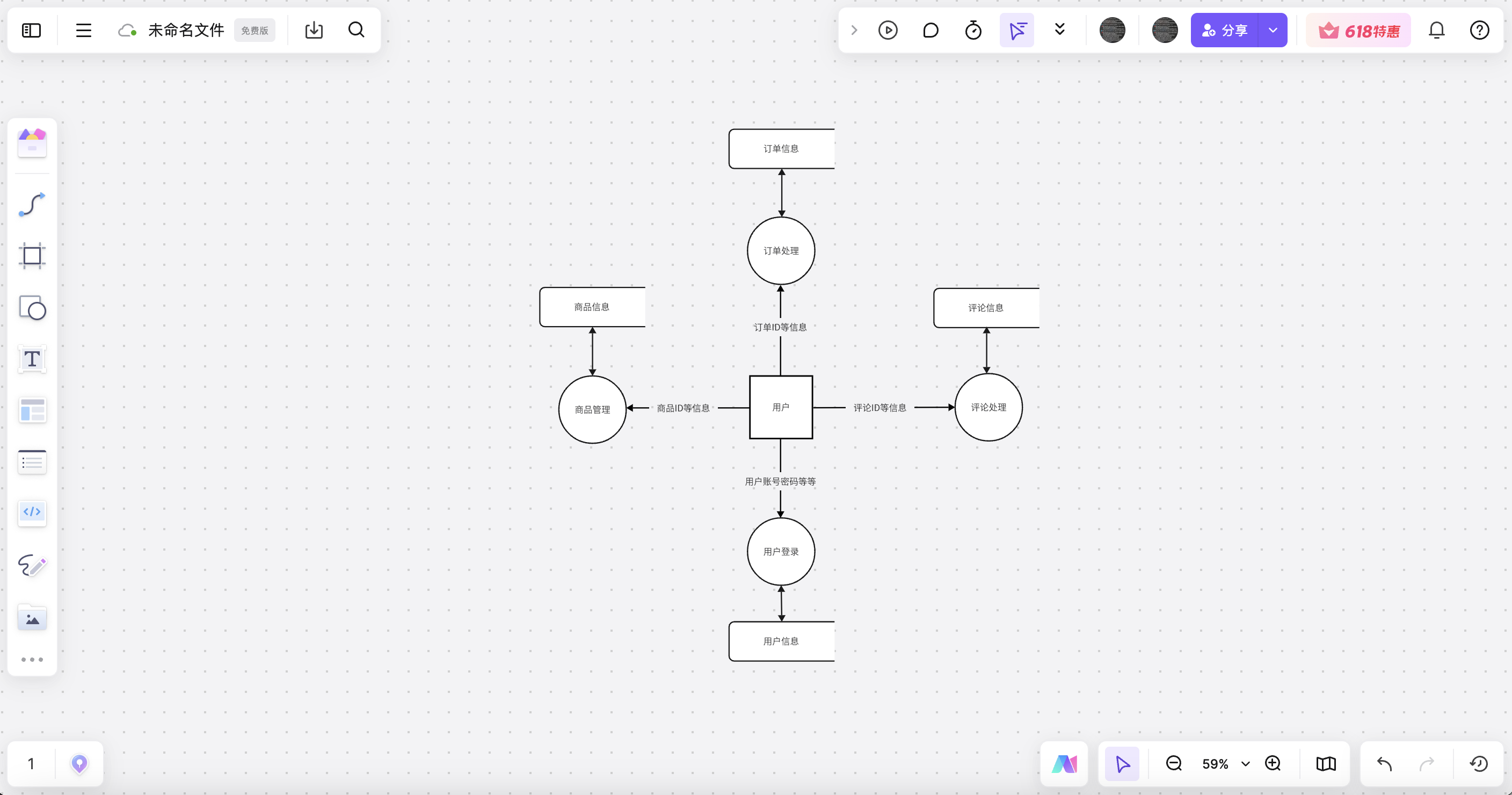This screenshot has height=795, width=1512.
Task: Redo the last action
Action: (1426, 763)
